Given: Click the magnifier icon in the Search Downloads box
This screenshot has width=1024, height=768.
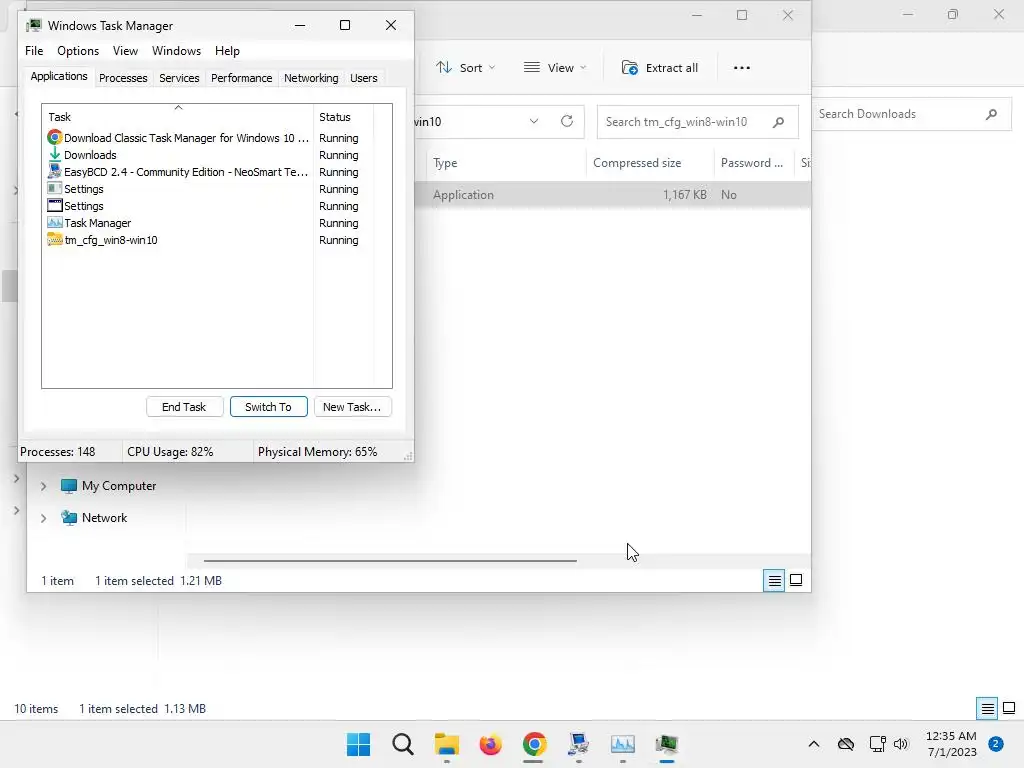Looking at the screenshot, I should coord(991,114).
